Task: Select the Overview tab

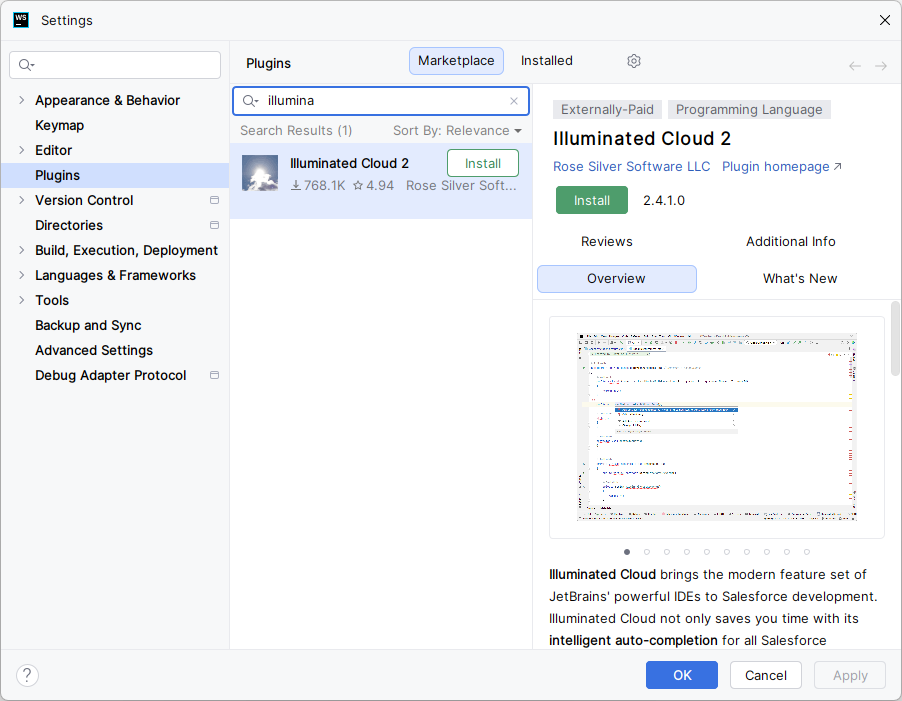Action: (617, 279)
